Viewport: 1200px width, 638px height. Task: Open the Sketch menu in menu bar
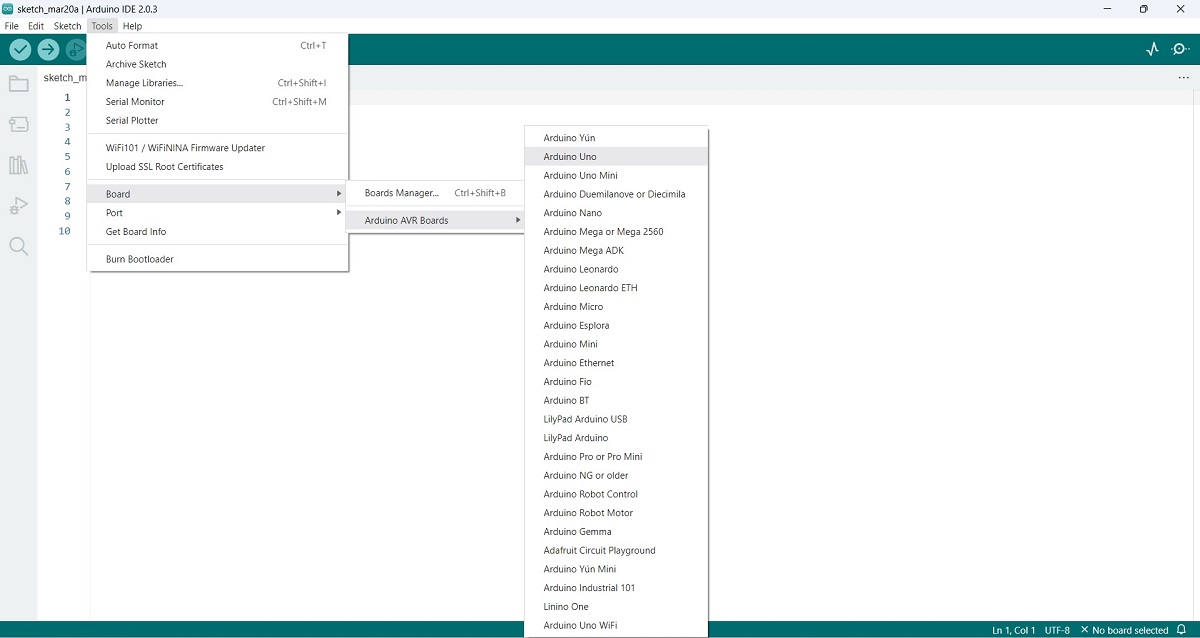[67, 26]
